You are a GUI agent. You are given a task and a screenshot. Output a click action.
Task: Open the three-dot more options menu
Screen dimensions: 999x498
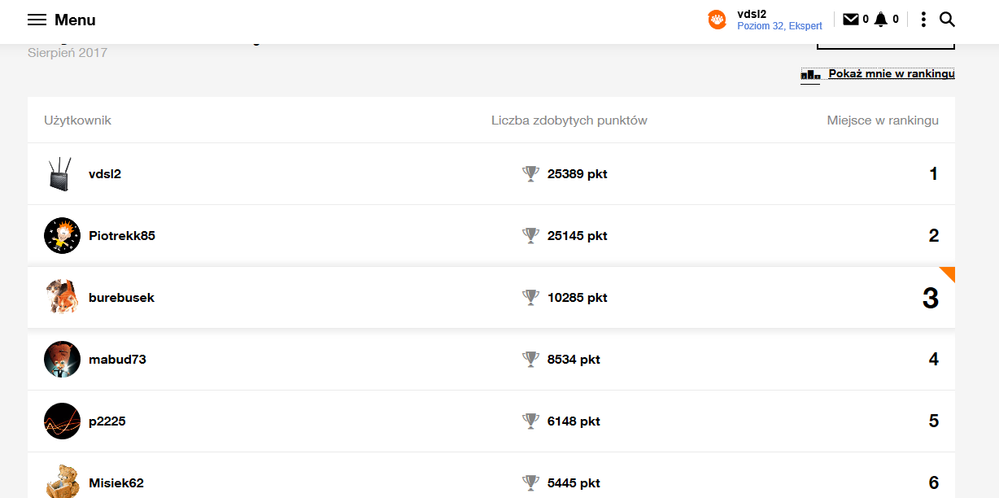click(923, 19)
